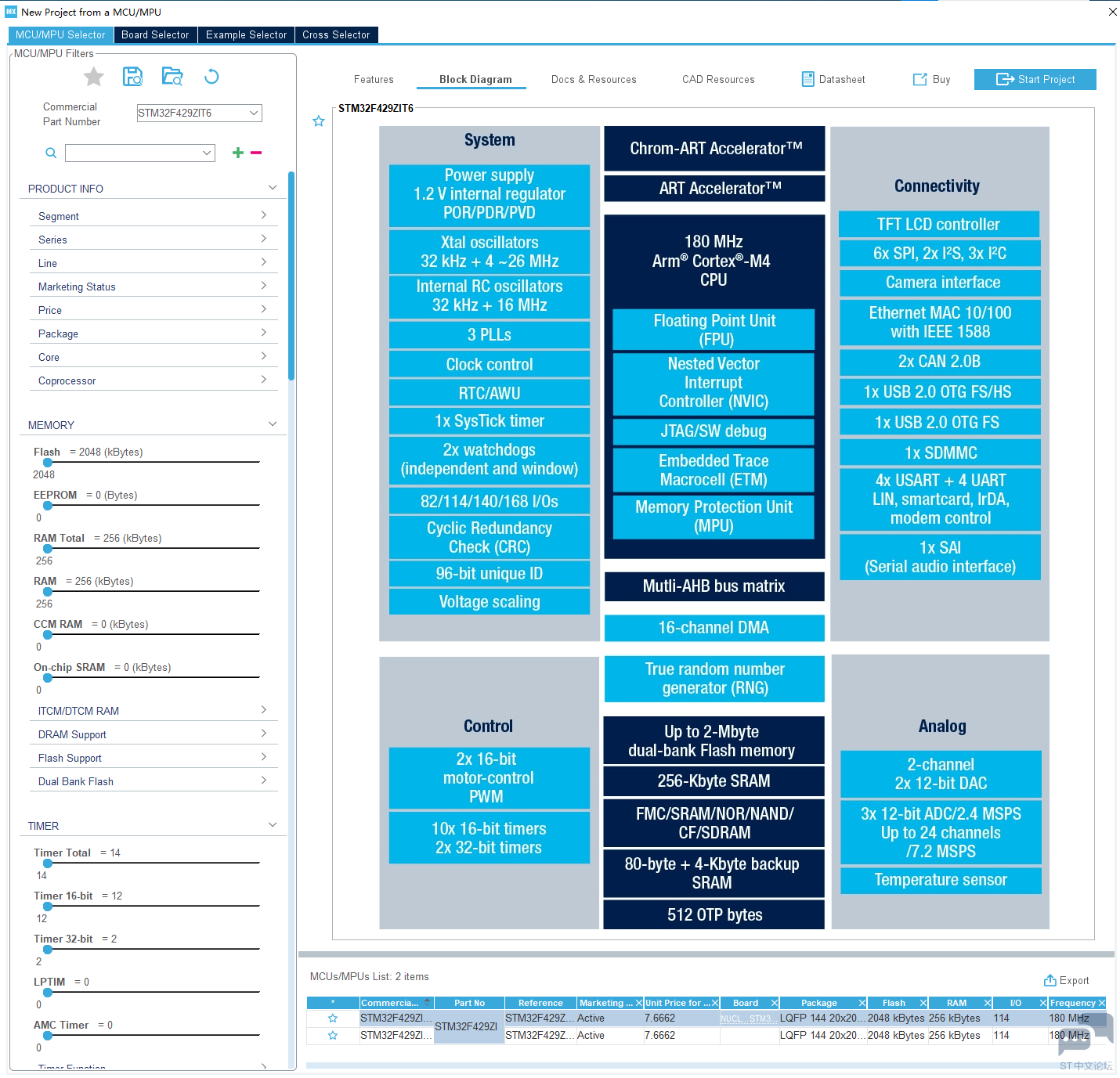This screenshot has width=1120, height=1078.
Task: Click the green plus add filter icon
Action: point(238,153)
